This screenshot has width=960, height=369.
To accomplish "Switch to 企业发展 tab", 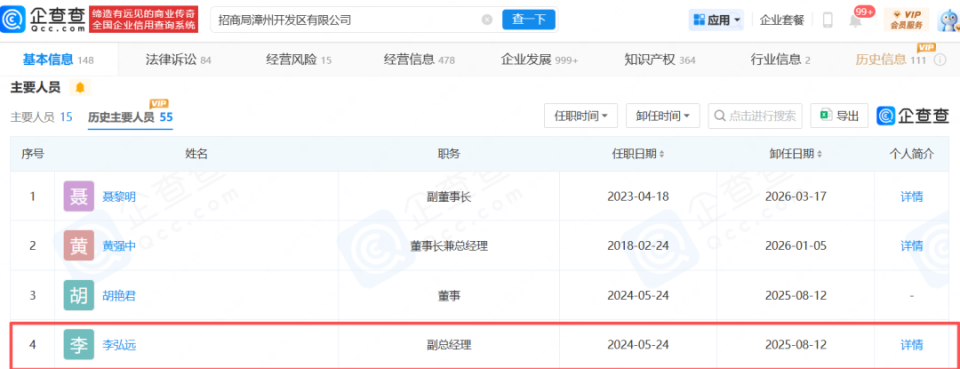I will click(x=539, y=60).
